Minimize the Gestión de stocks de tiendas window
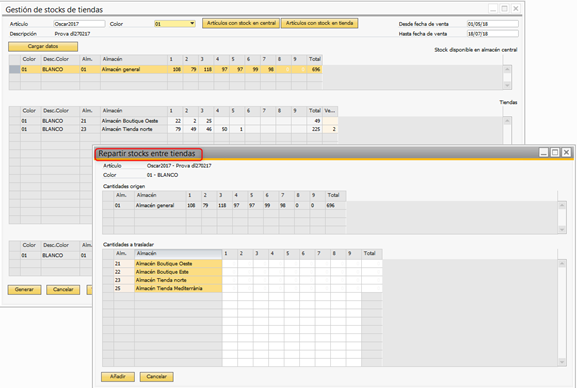The height and width of the screenshot is (388, 577). [493, 8]
